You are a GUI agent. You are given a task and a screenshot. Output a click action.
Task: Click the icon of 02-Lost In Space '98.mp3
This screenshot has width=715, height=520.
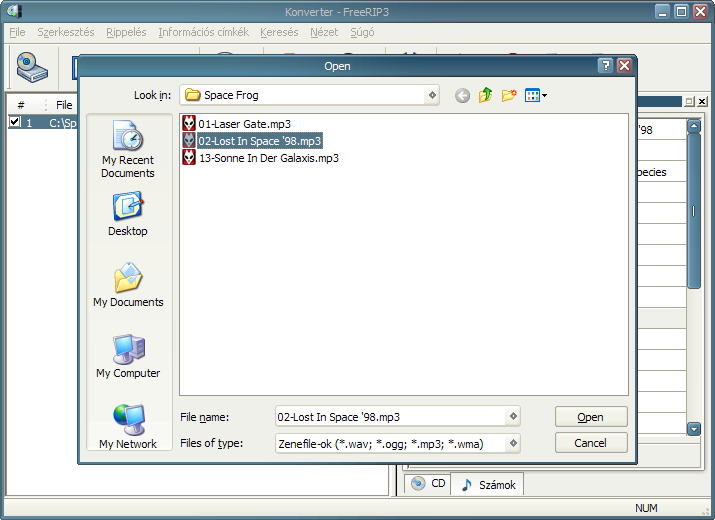(x=189, y=140)
